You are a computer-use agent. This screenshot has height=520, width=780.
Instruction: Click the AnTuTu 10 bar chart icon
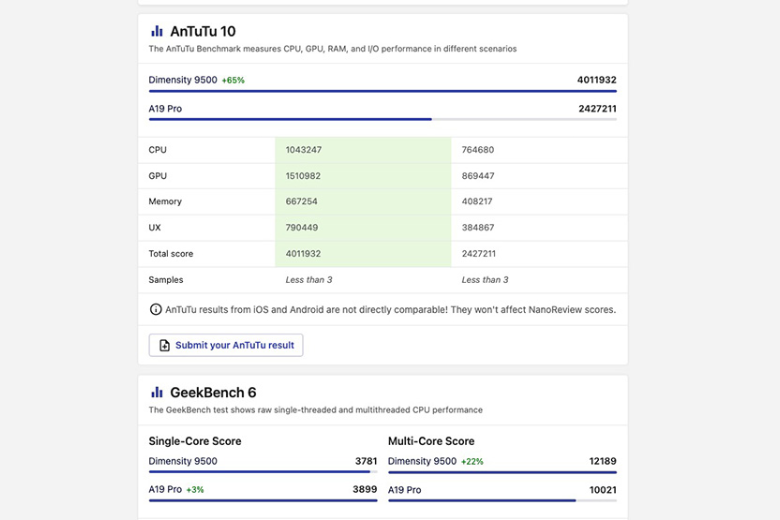click(157, 31)
